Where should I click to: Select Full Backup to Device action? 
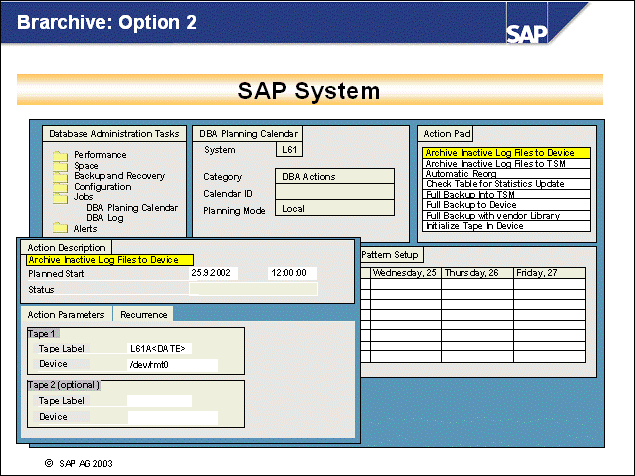pyautogui.click(x=471, y=205)
